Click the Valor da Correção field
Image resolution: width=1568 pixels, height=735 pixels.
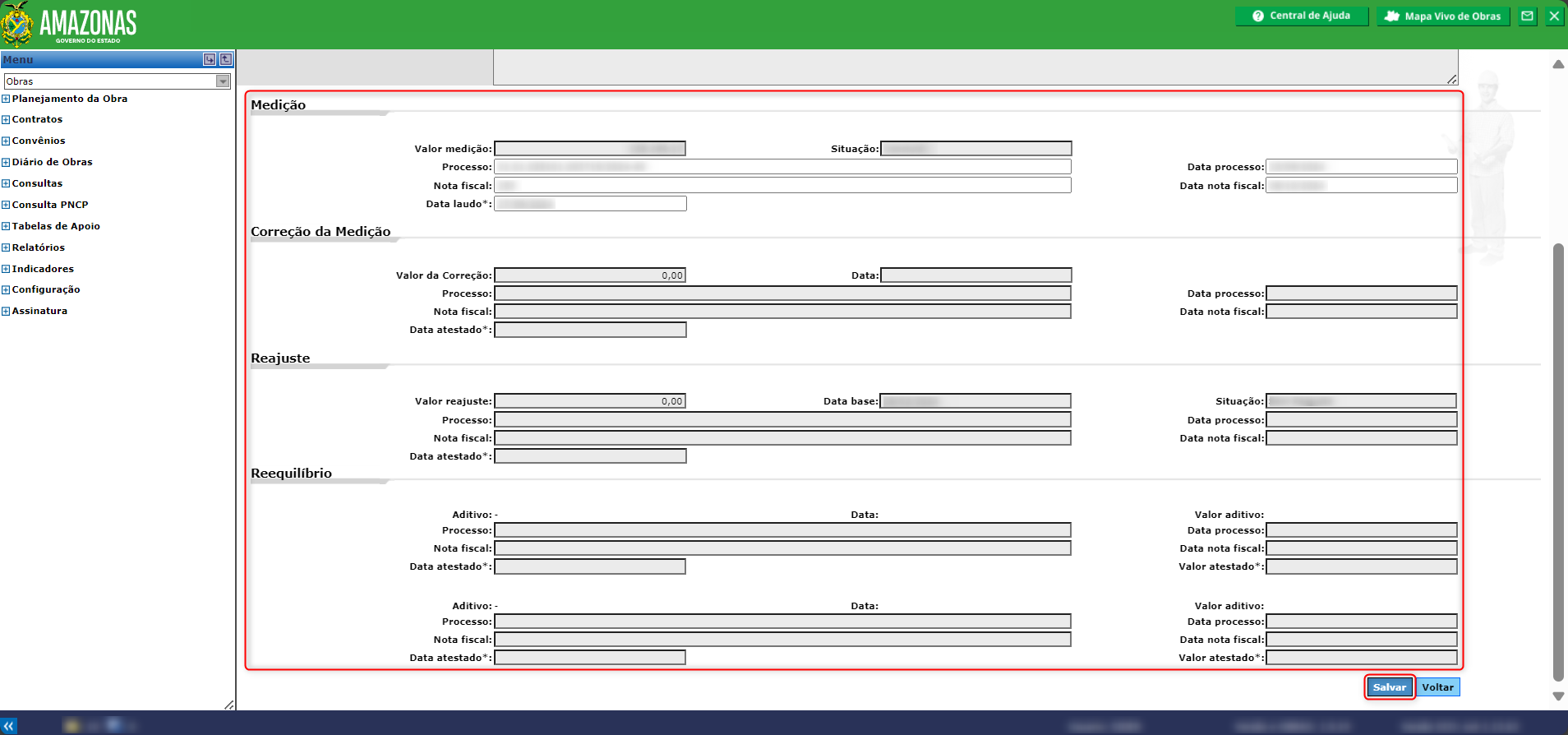coord(590,275)
